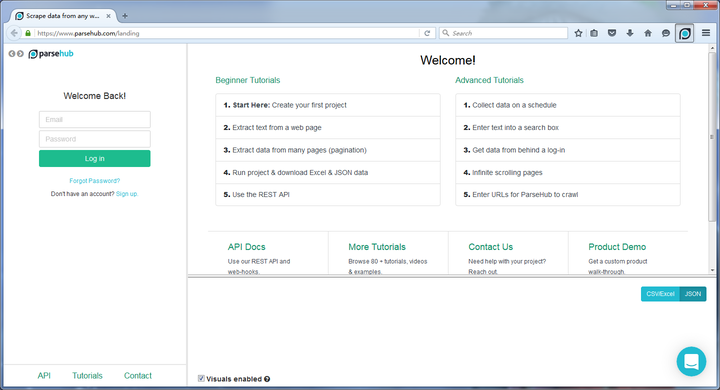
Task: Go to the Firefox Home icon
Action: [647, 33]
